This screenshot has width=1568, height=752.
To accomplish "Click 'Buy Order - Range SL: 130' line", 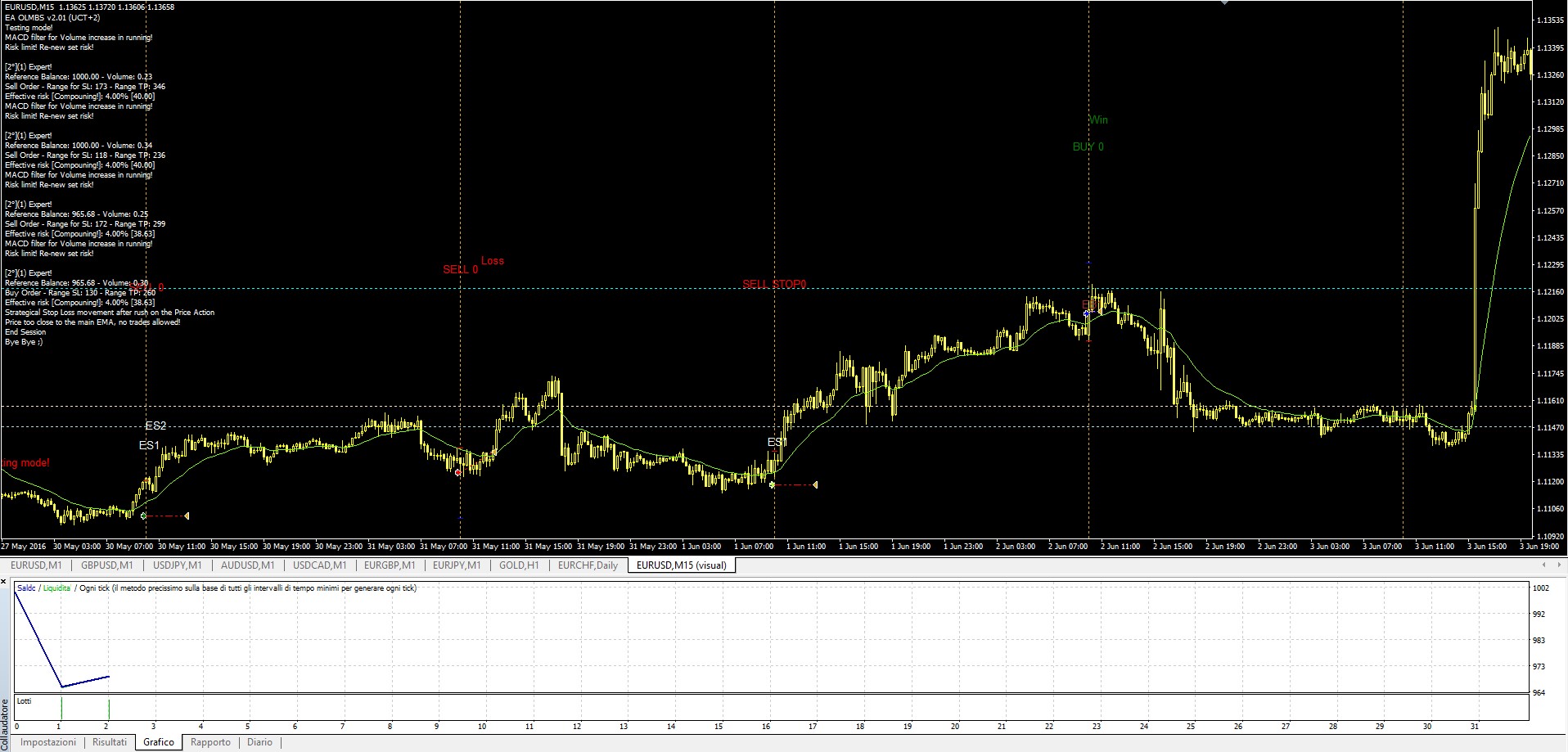I will (x=80, y=293).
